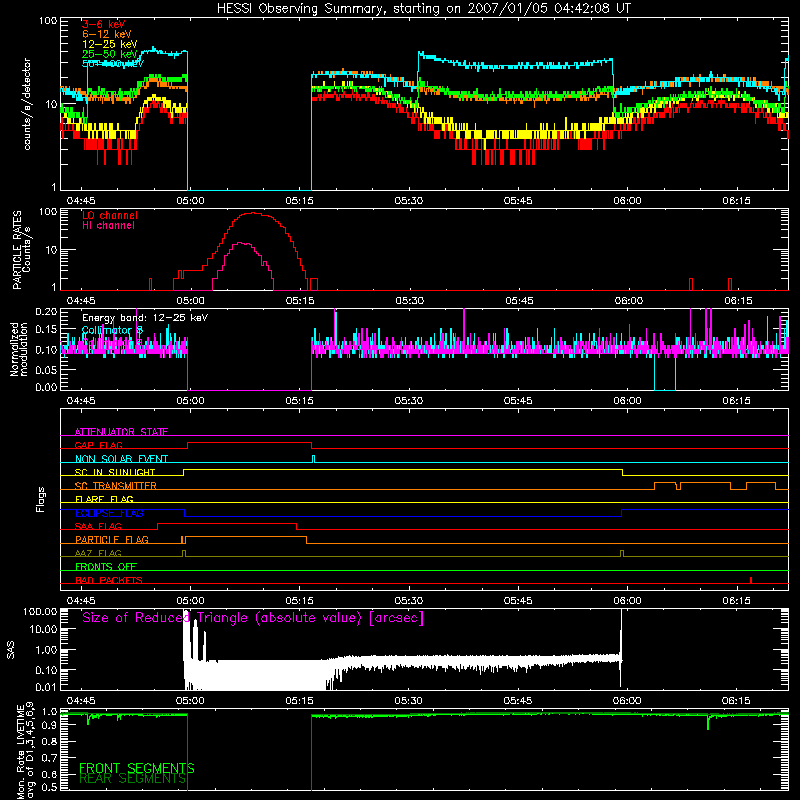This screenshot has width=800, height=800.
Task: Click the "Normalized modulation" axis title
Action: (19, 349)
